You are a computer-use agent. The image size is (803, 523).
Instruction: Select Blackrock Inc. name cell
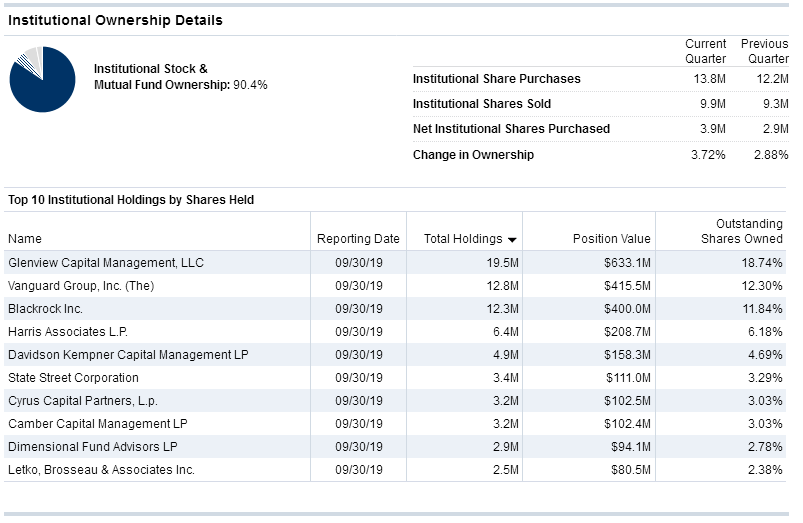pos(45,309)
